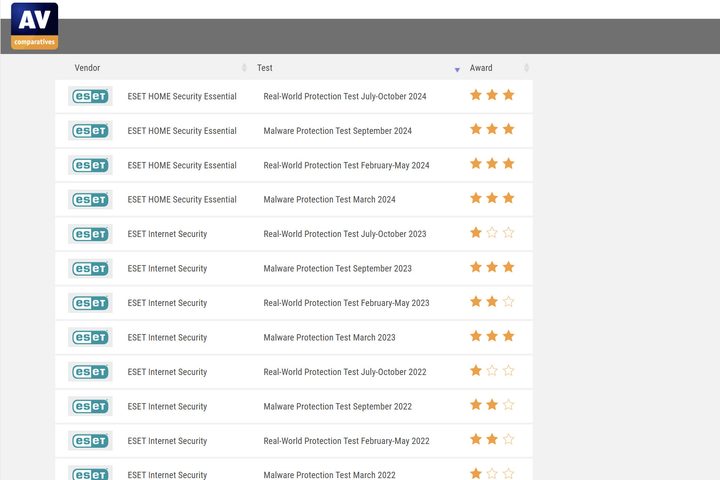This screenshot has width=720, height=480.
Task: Sort the table by Vendor column
Action: click(x=87, y=68)
